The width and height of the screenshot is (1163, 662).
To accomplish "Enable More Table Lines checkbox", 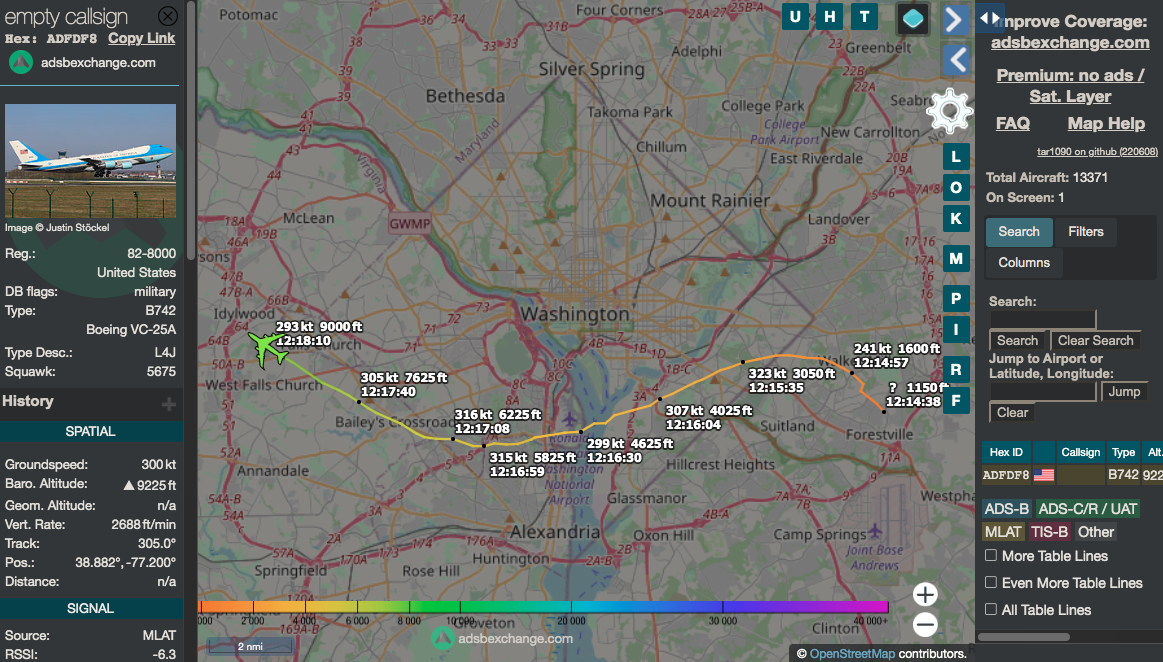I will tap(990, 555).
